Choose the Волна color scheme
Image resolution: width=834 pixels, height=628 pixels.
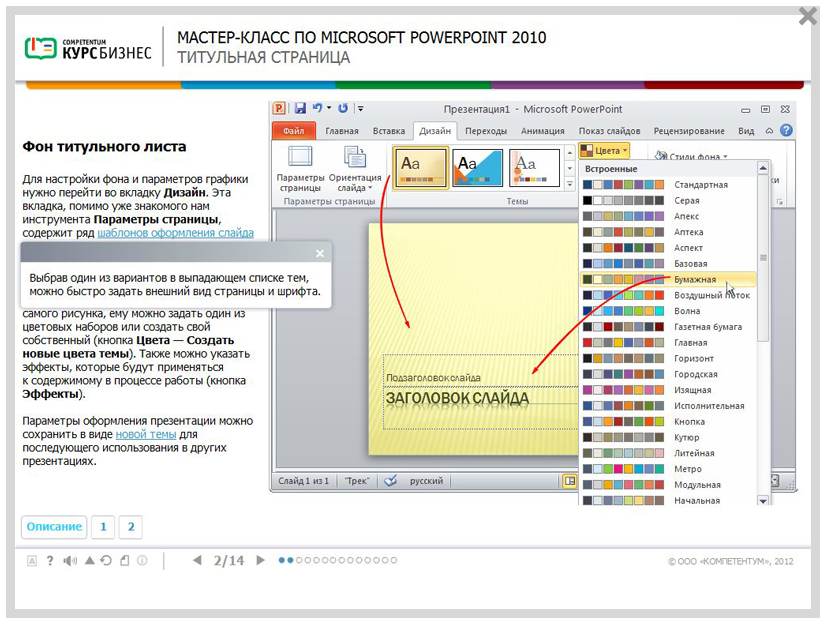pos(668,311)
